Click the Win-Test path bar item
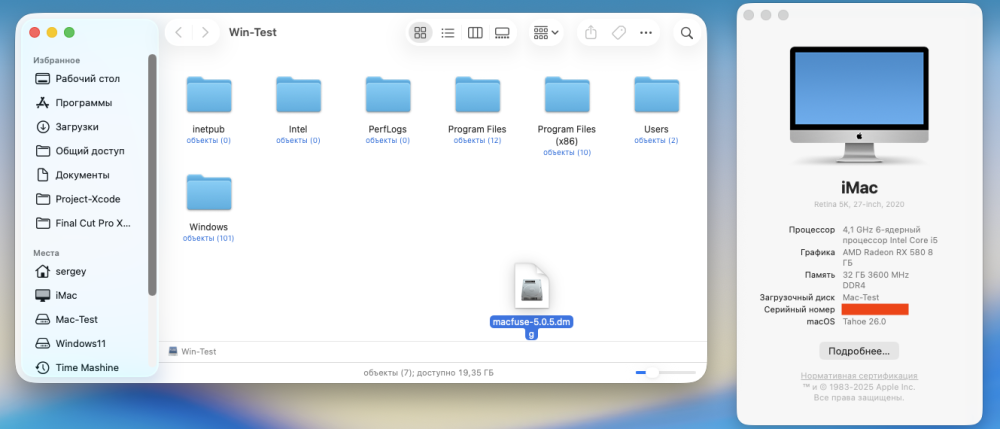1000x429 pixels. (193, 351)
